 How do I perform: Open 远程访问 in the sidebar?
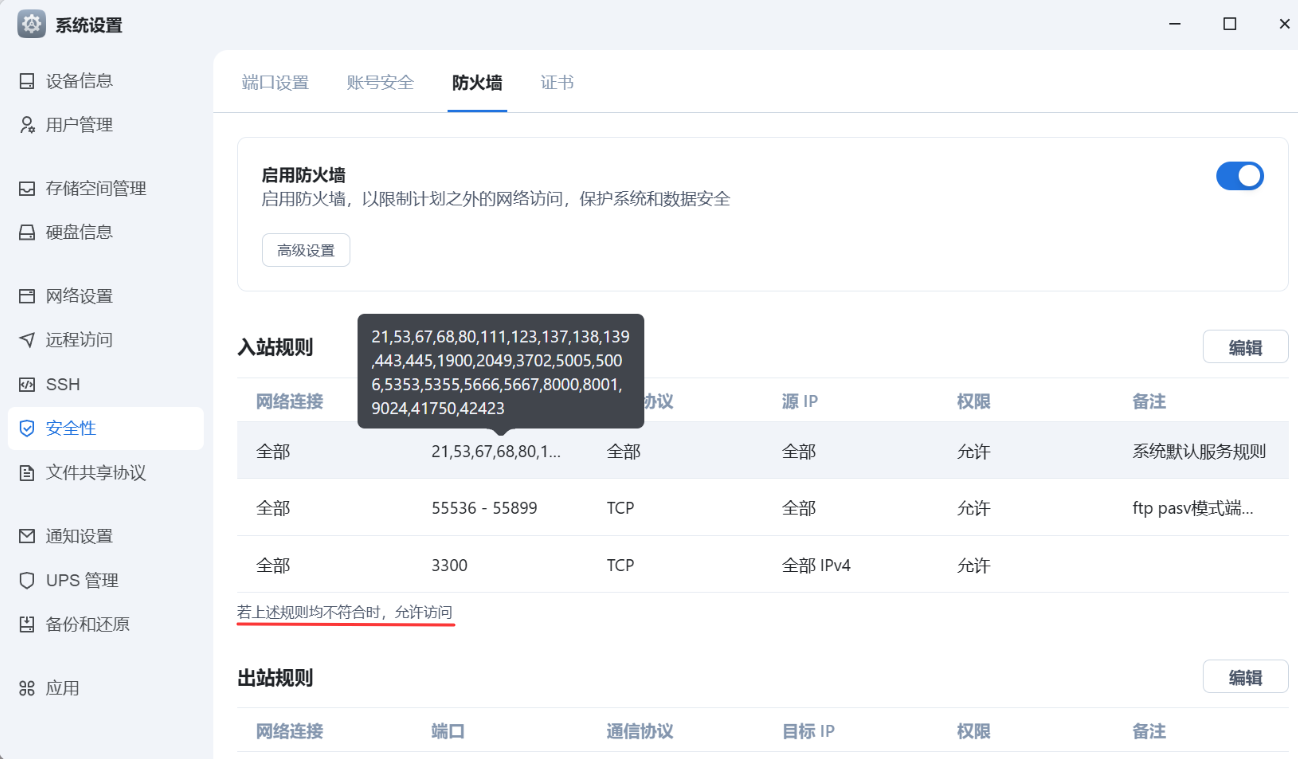pos(105,340)
